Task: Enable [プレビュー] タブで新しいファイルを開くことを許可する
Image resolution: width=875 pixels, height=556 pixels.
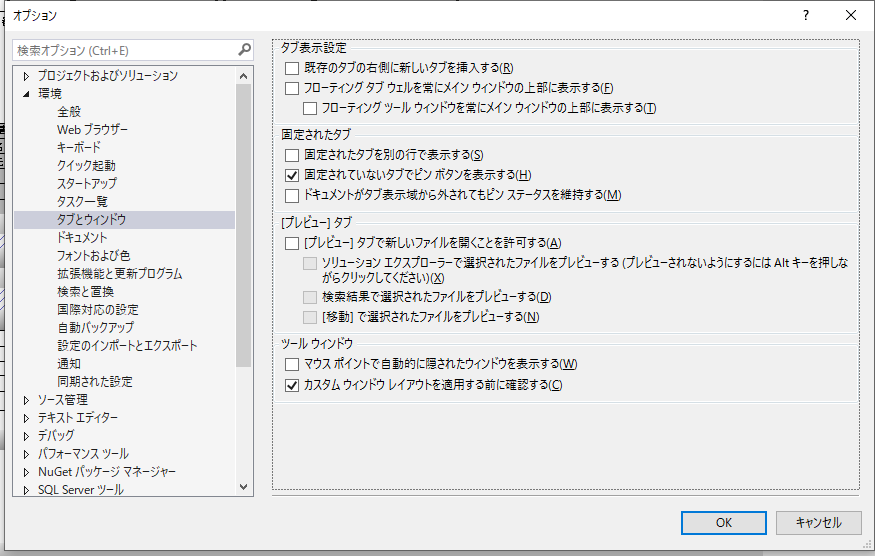Action: 292,243
